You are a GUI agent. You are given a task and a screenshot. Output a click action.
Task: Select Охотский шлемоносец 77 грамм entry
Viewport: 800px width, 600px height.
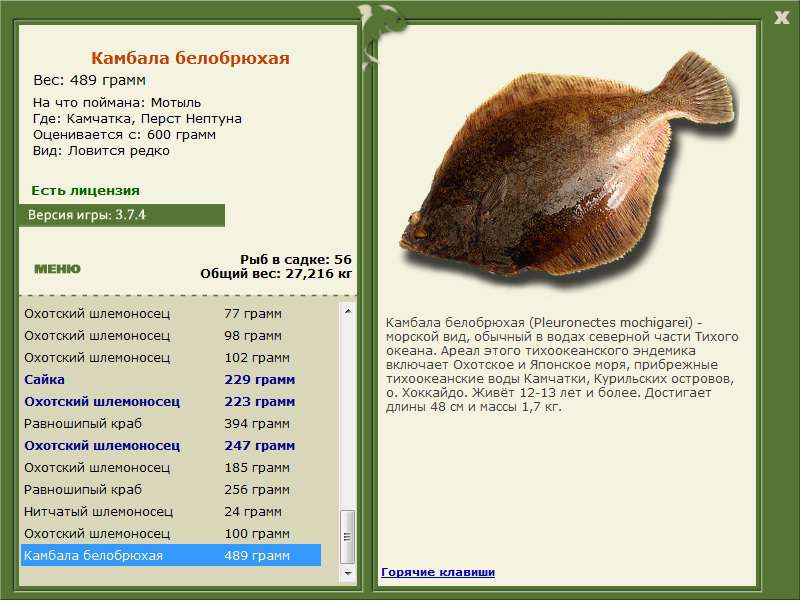171,314
